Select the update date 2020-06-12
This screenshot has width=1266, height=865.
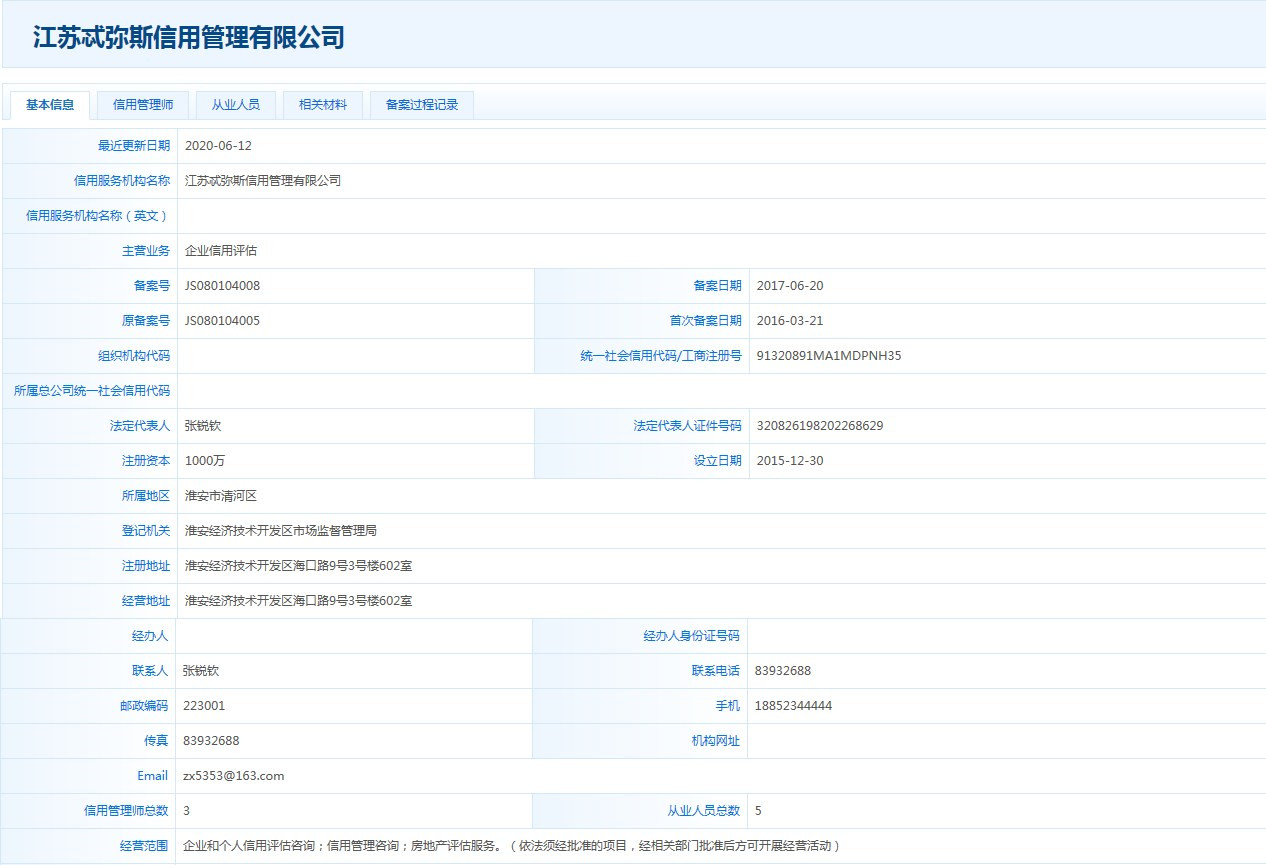(219, 146)
